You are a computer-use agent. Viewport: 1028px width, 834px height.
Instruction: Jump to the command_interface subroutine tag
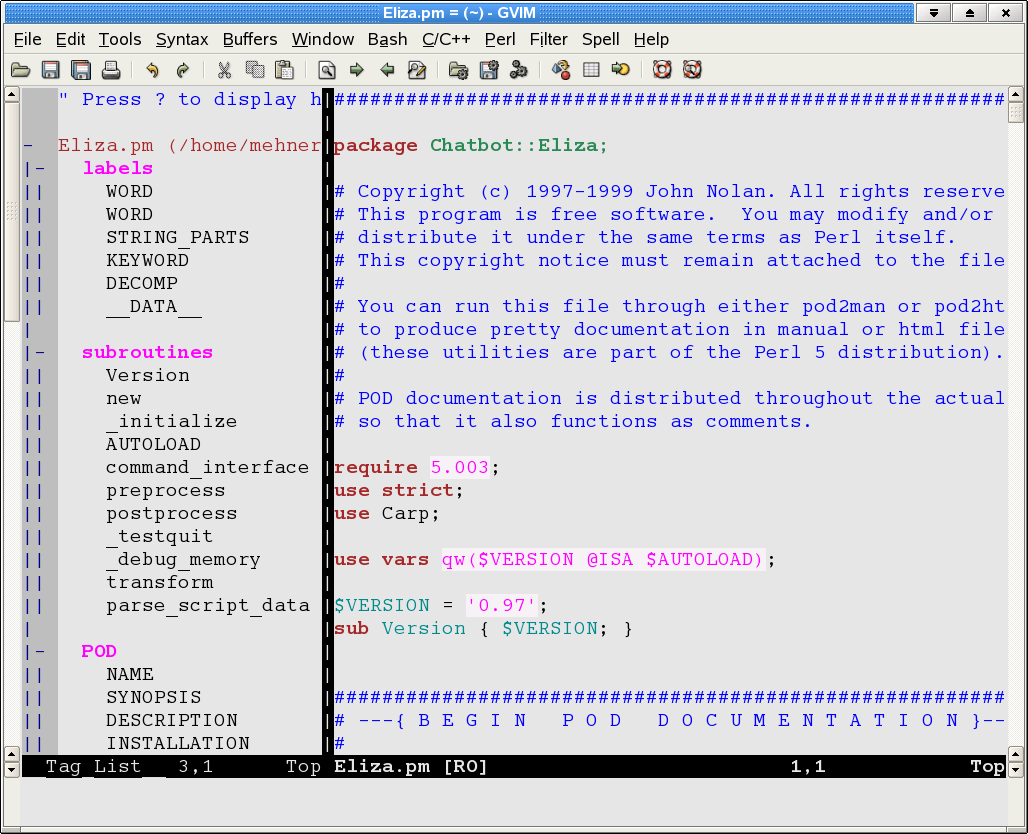[x=207, y=467]
